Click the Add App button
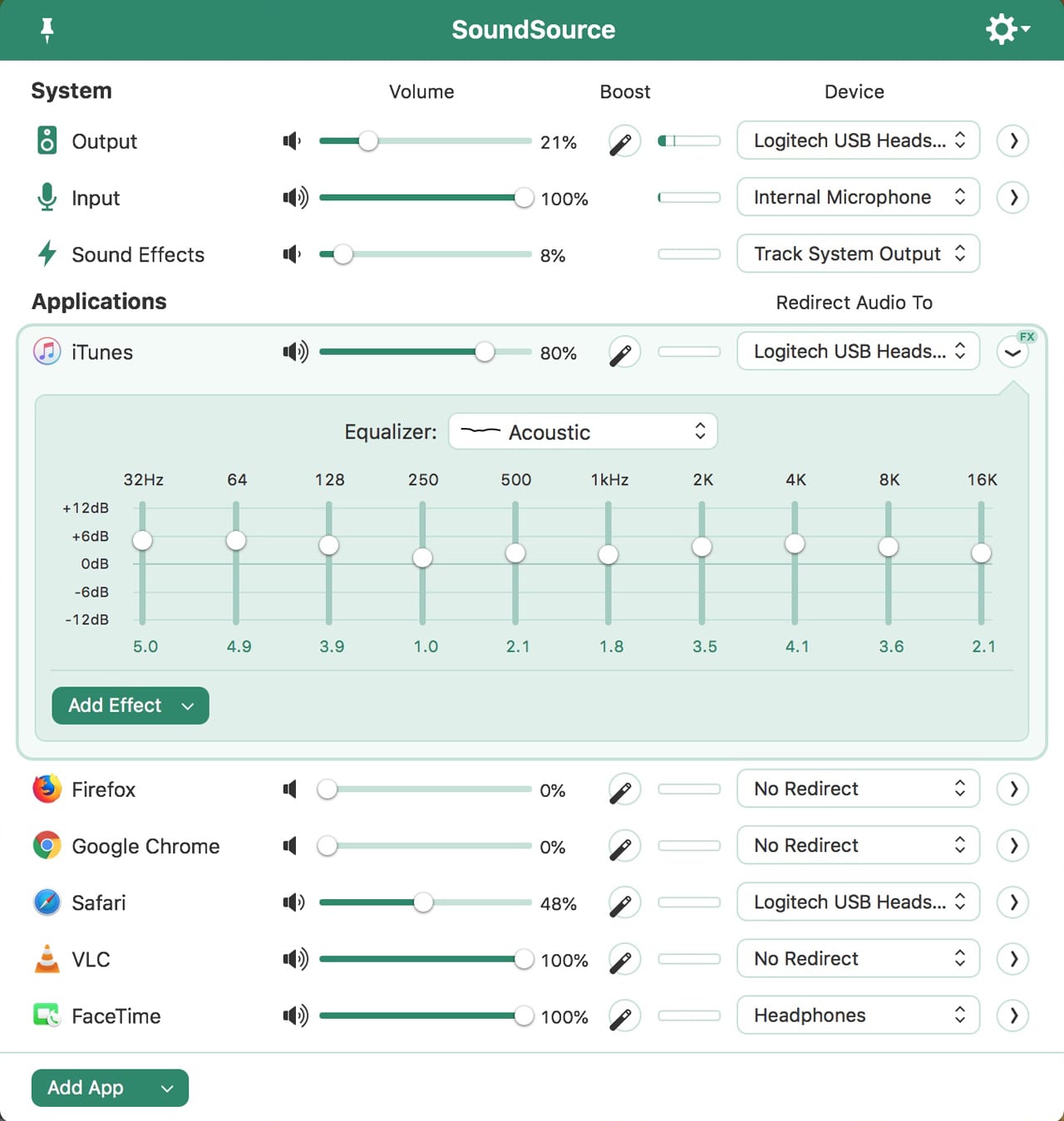The height and width of the screenshot is (1121, 1064). pos(110,1088)
